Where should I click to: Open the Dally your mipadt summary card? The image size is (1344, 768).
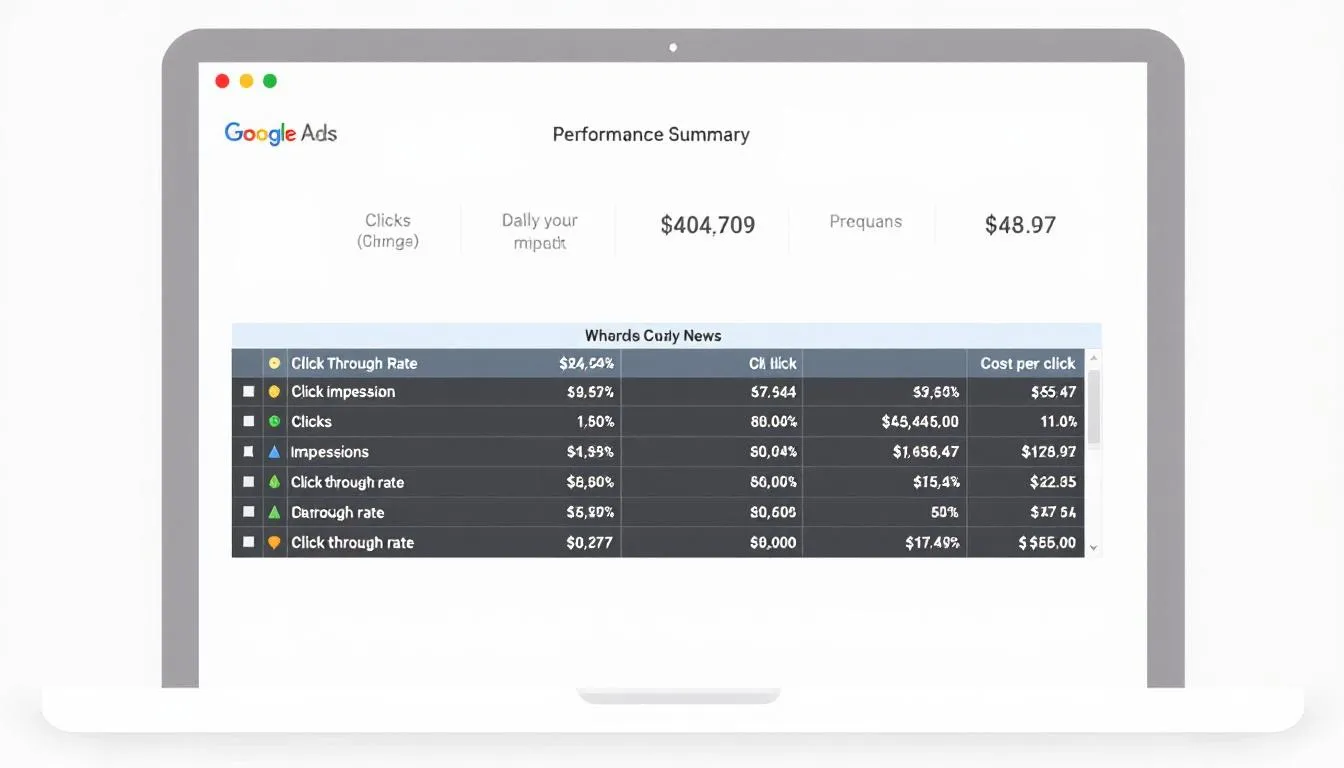pyautogui.click(x=540, y=231)
